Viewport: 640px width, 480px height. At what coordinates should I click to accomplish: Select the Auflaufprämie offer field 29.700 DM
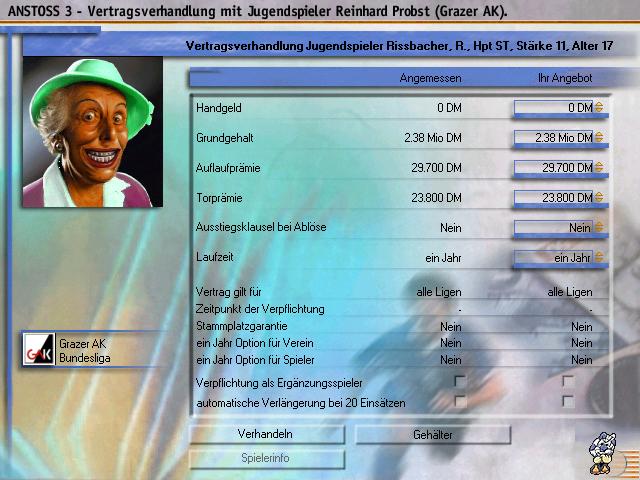(x=553, y=167)
